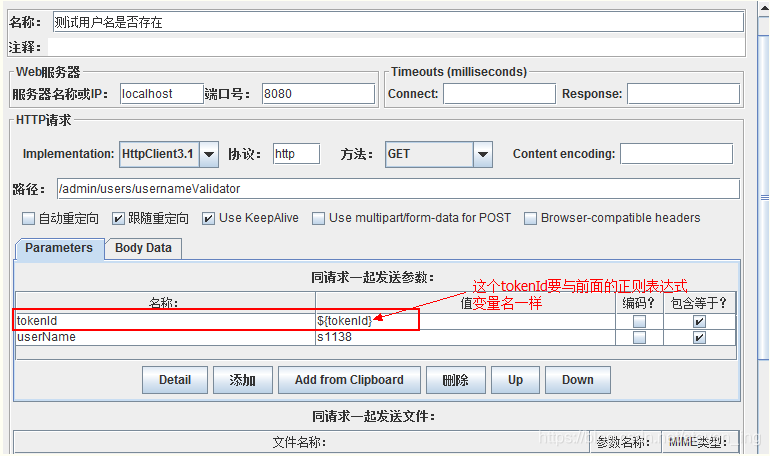Toggle 包含等于 checkbox for tokenId row
Screen dimensions: 770x456
(699, 322)
